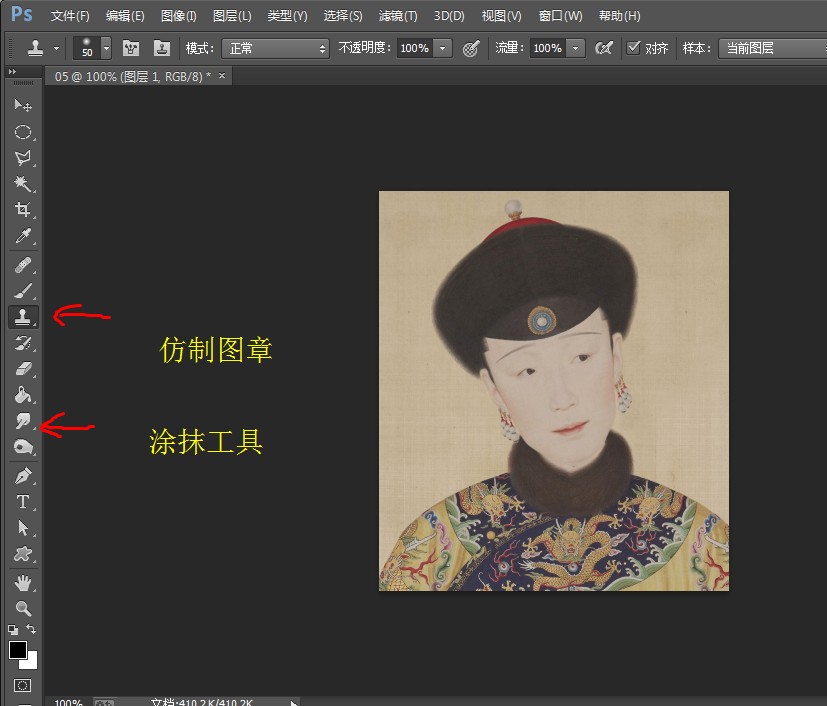Open the 滤镜(T) menu

(398, 16)
